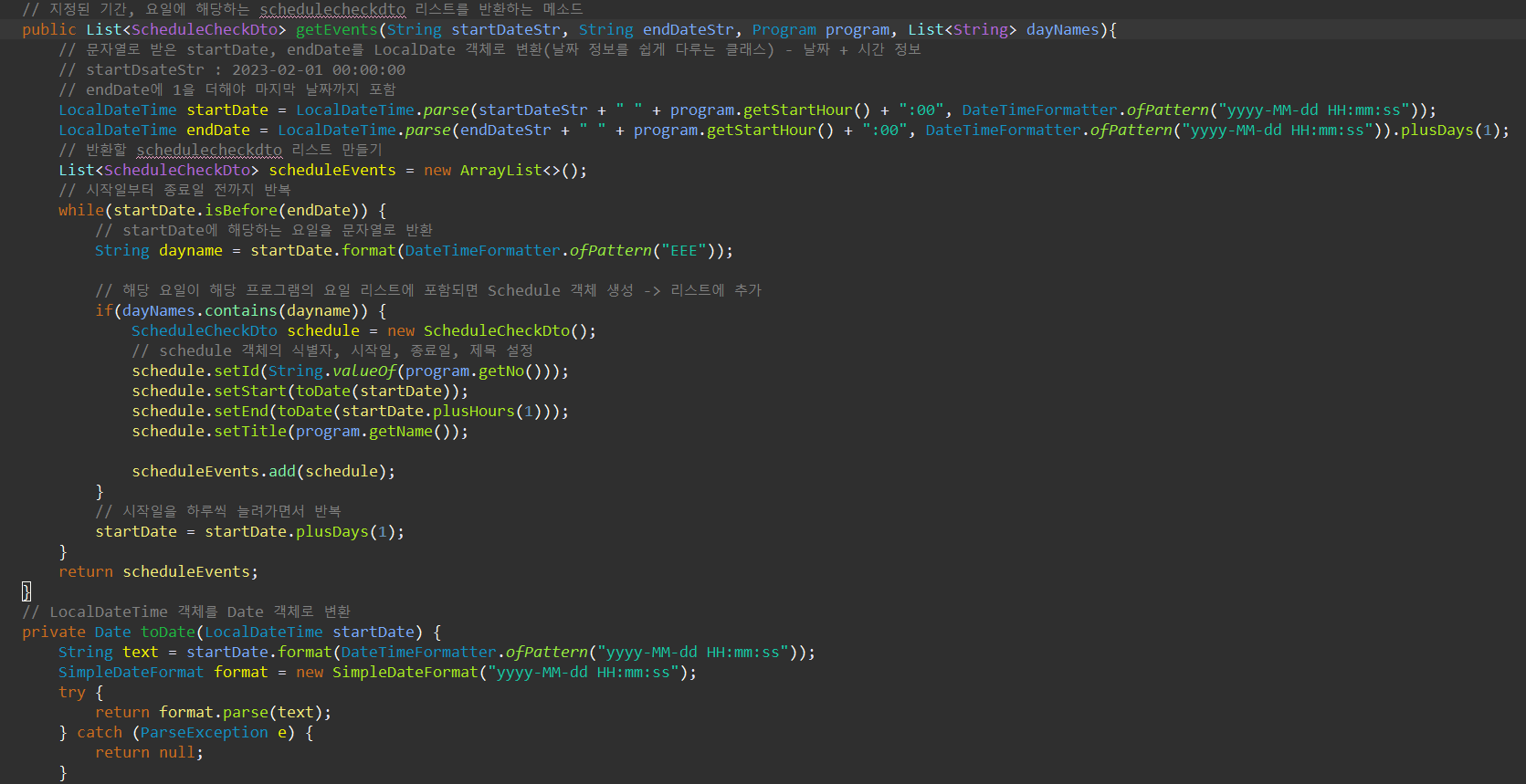
Task: Click scheduleEvents.add(schedule) statement
Action: (263, 472)
